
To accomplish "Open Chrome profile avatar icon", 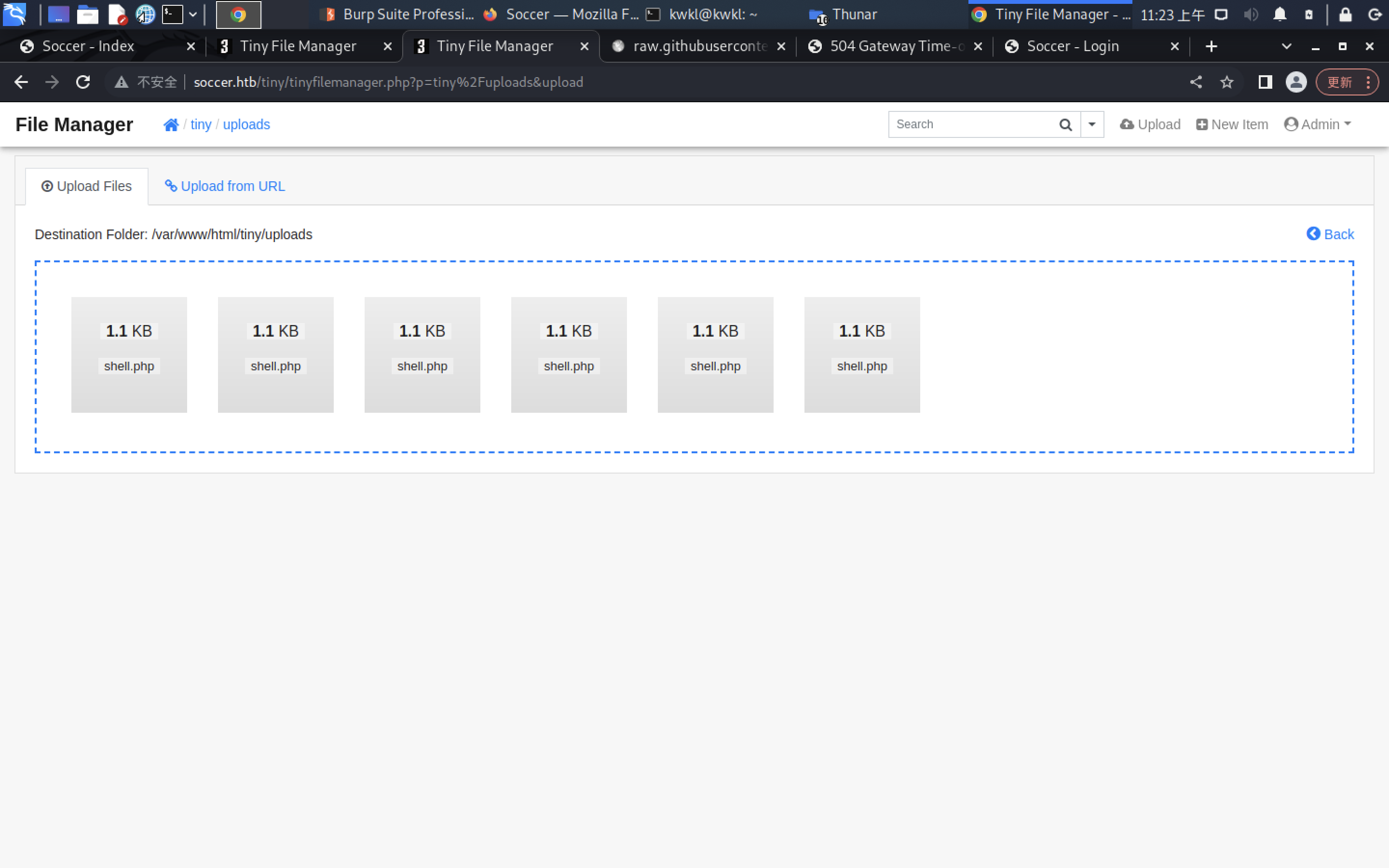I will tap(1295, 82).
